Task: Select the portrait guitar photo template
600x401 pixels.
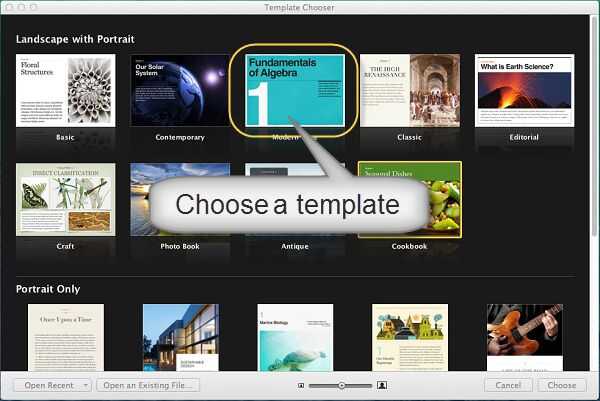Action: pyautogui.click(x=525, y=337)
